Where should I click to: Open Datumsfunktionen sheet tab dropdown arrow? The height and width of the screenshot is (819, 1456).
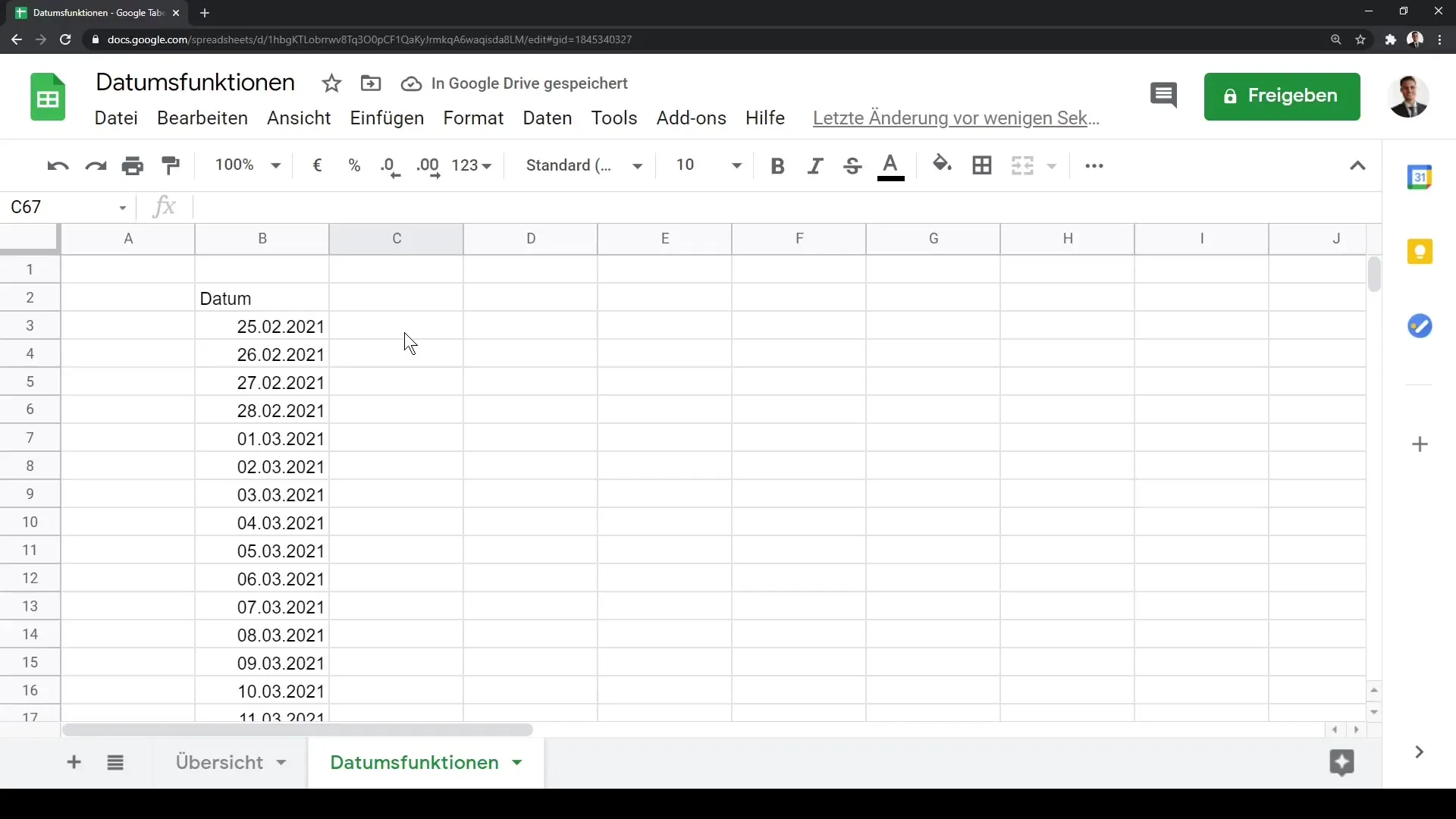pyautogui.click(x=517, y=762)
